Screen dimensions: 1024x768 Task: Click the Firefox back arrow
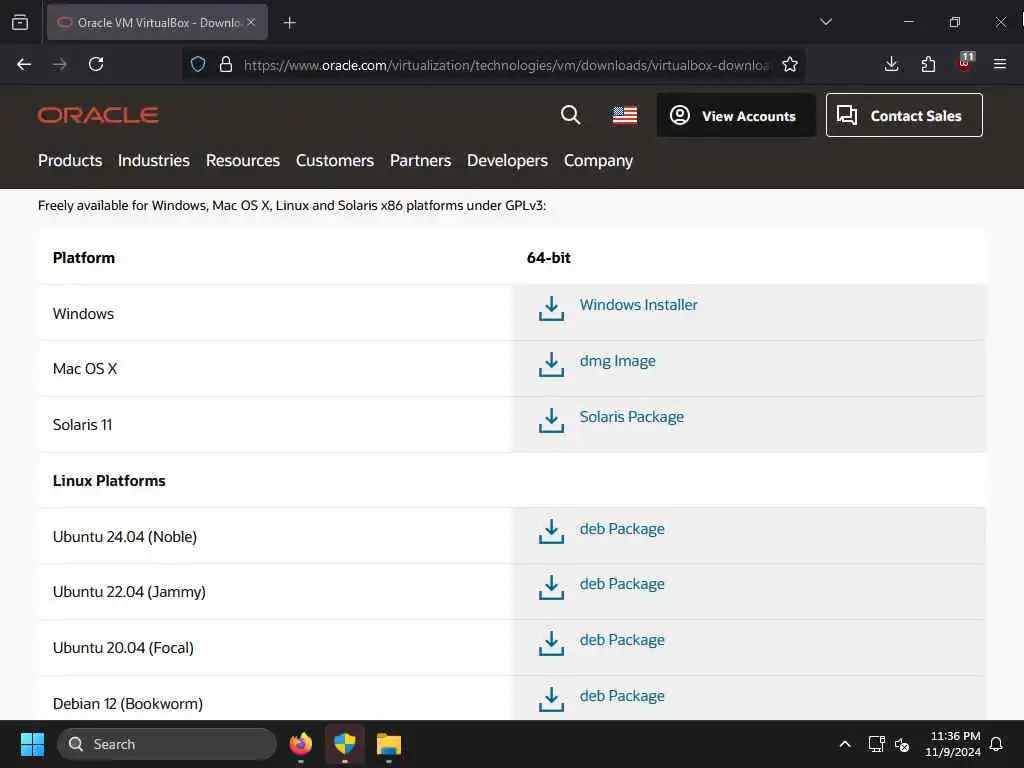(24, 64)
